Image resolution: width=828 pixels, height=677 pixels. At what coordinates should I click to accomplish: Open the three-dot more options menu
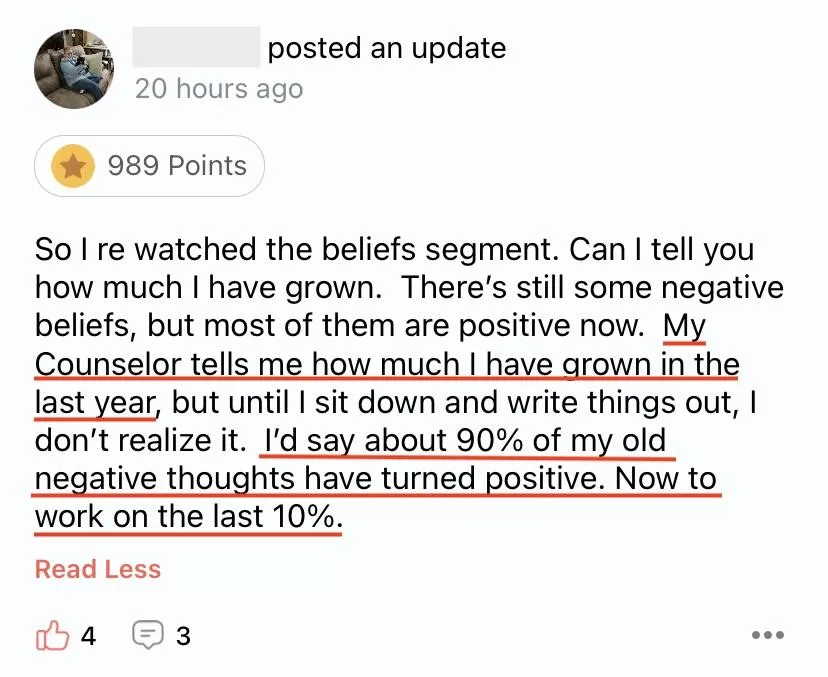coord(768,635)
